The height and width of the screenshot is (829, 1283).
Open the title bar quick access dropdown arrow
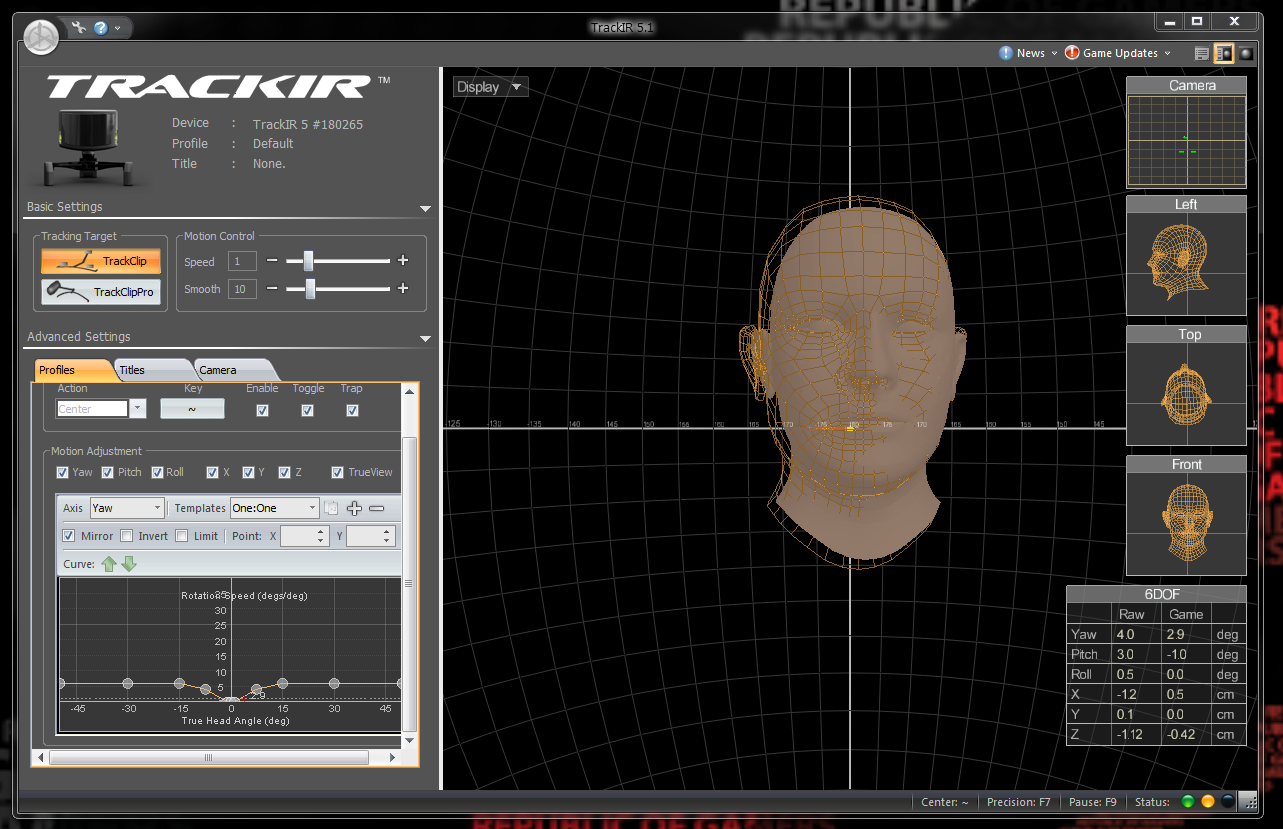click(x=117, y=28)
